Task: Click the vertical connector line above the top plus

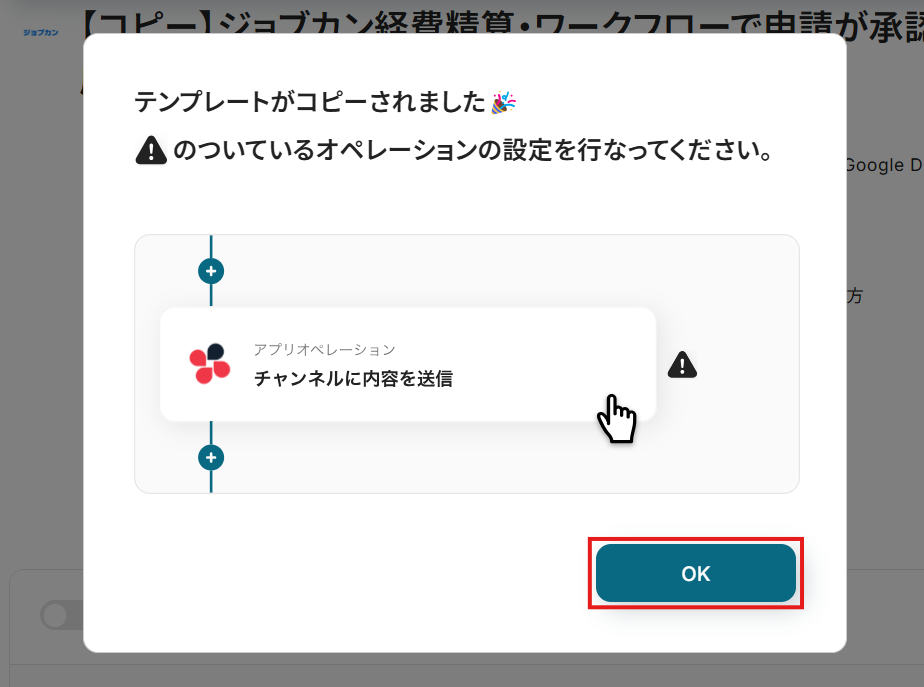Action: pos(211,246)
